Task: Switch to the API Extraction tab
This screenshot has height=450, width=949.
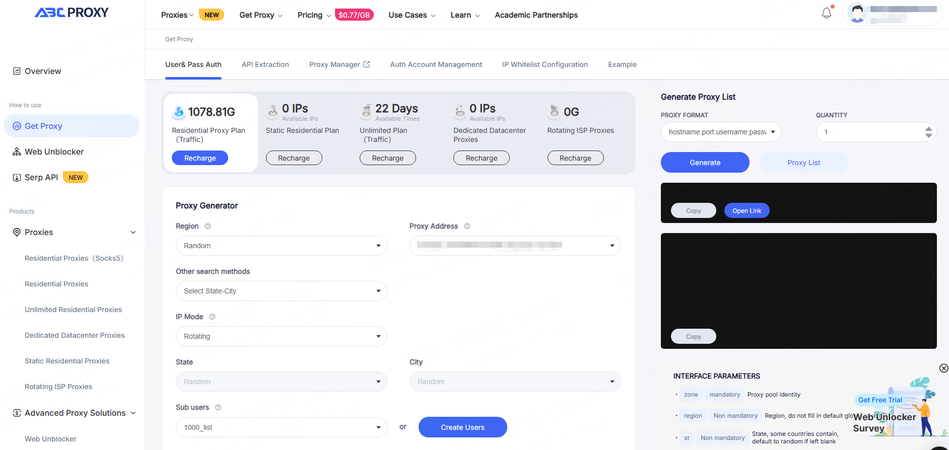Action: coord(265,64)
